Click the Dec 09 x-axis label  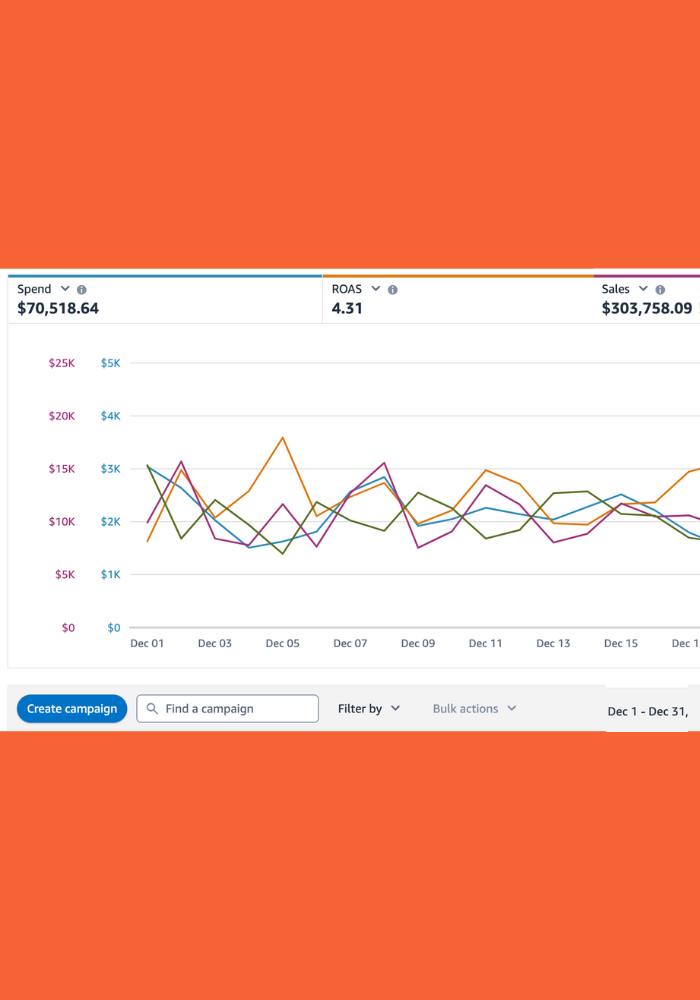tap(418, 643)
